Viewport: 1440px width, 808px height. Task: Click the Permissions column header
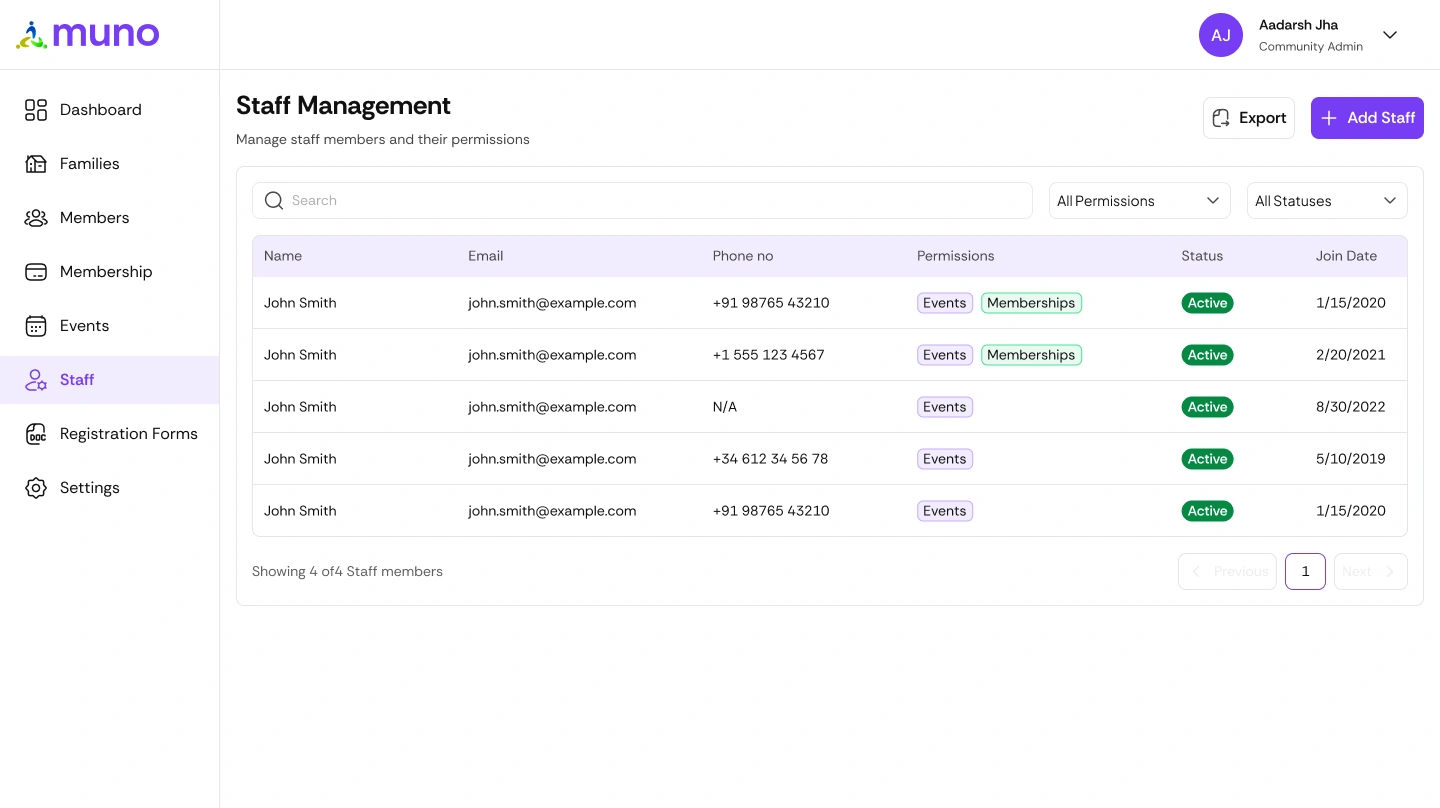coord(955,256)
